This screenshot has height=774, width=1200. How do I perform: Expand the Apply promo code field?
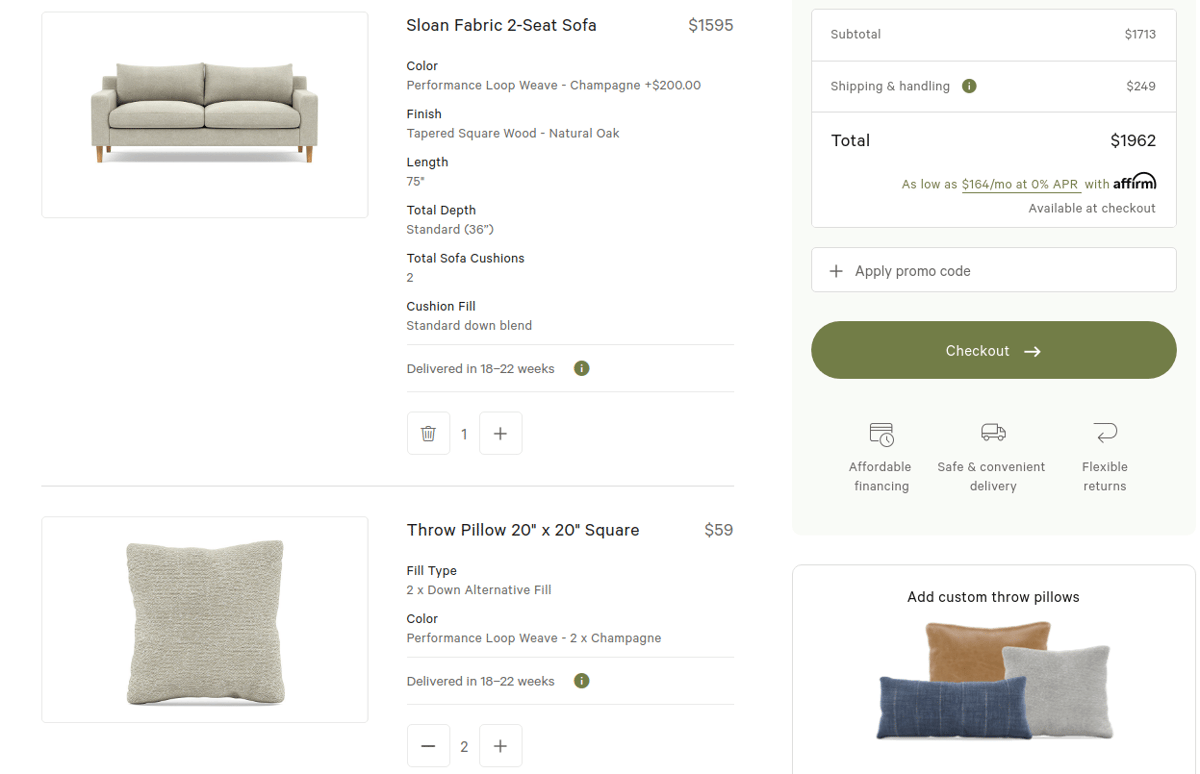click(993, 269)
